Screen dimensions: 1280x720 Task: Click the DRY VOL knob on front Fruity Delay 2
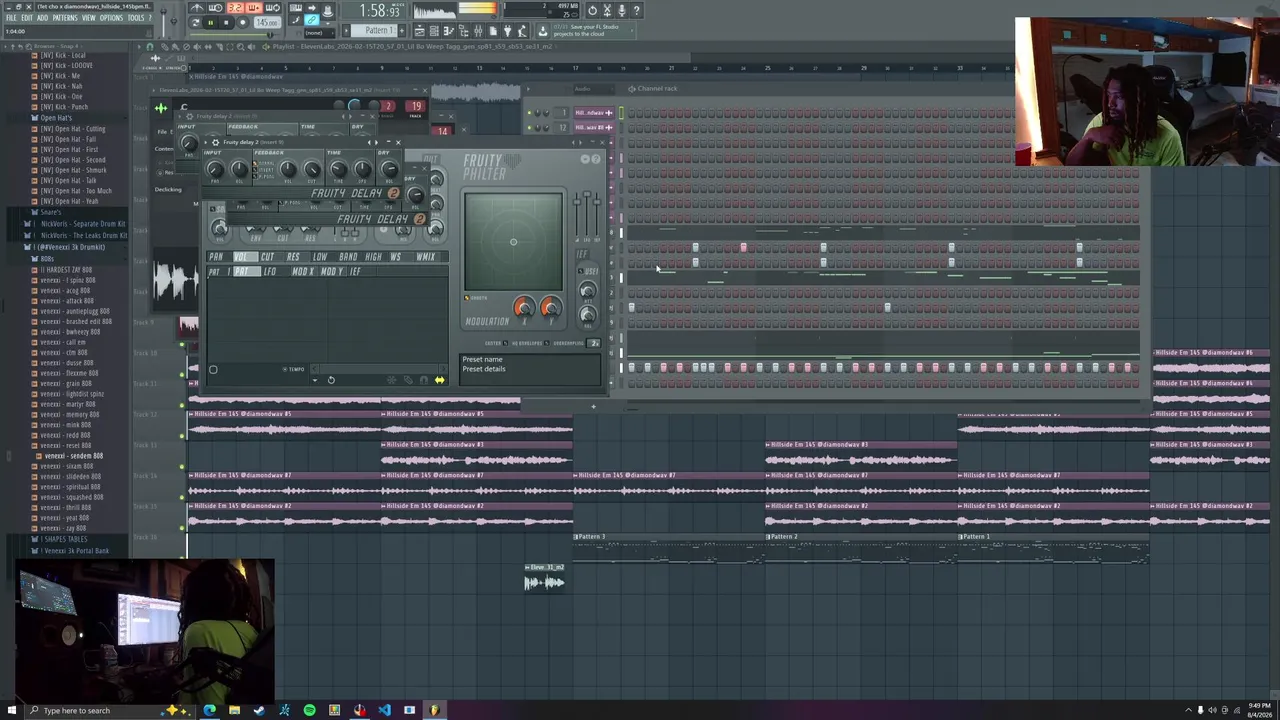[x=390, y=169]
